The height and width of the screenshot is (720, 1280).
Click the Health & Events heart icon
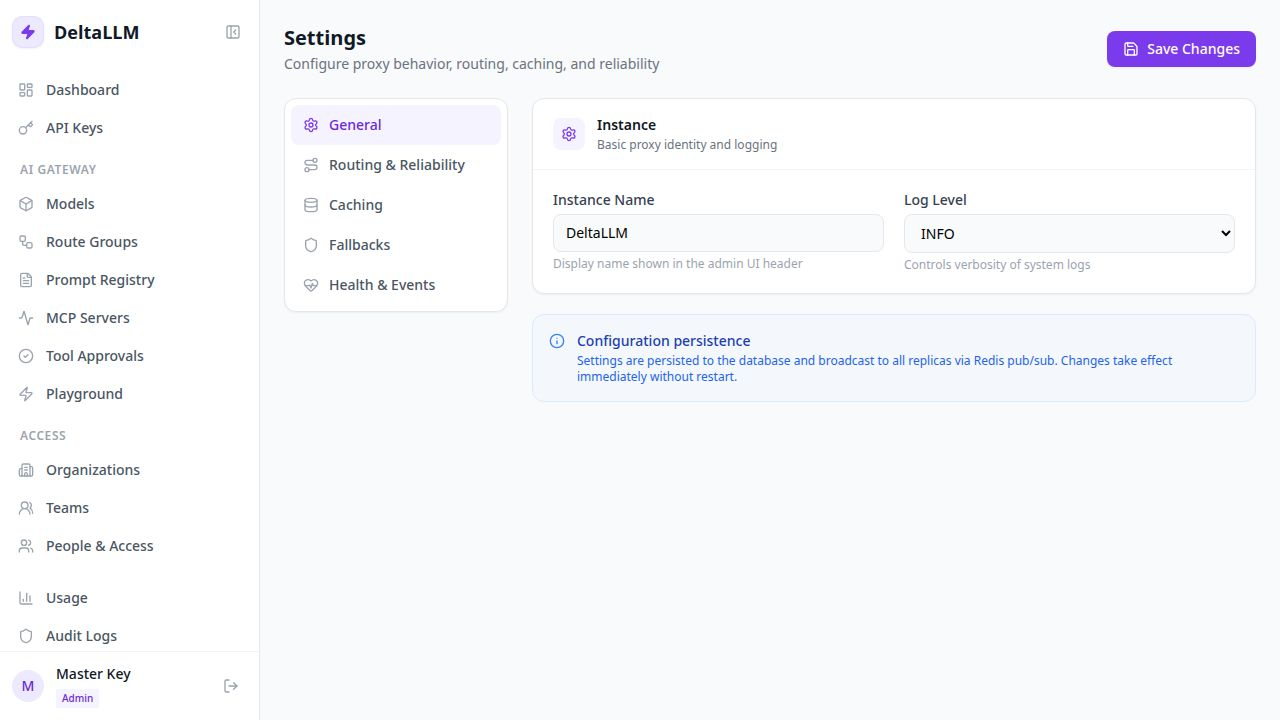point(311,285)
